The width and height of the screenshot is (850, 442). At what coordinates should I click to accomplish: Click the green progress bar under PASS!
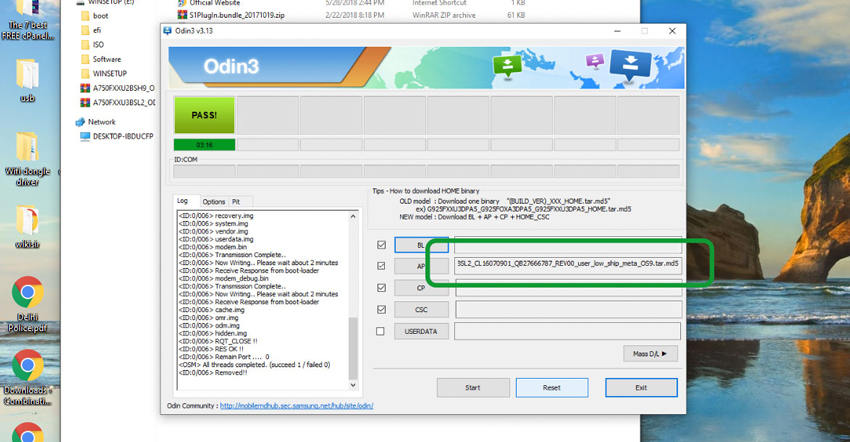[x=204, y=145]
